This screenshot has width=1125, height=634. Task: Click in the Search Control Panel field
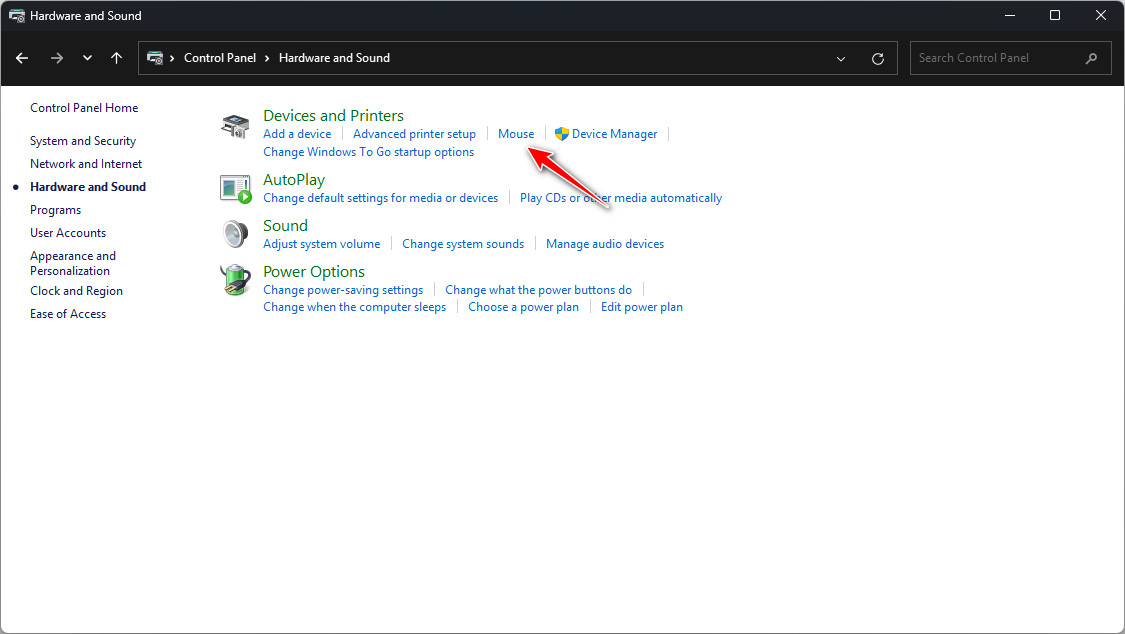[995, 58]
